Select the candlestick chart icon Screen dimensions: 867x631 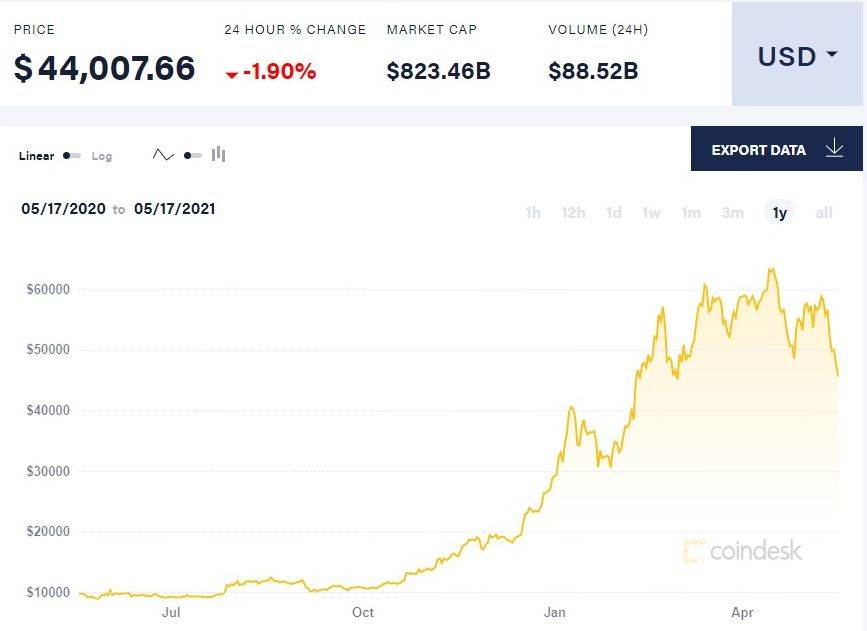[x=218, y=154]
